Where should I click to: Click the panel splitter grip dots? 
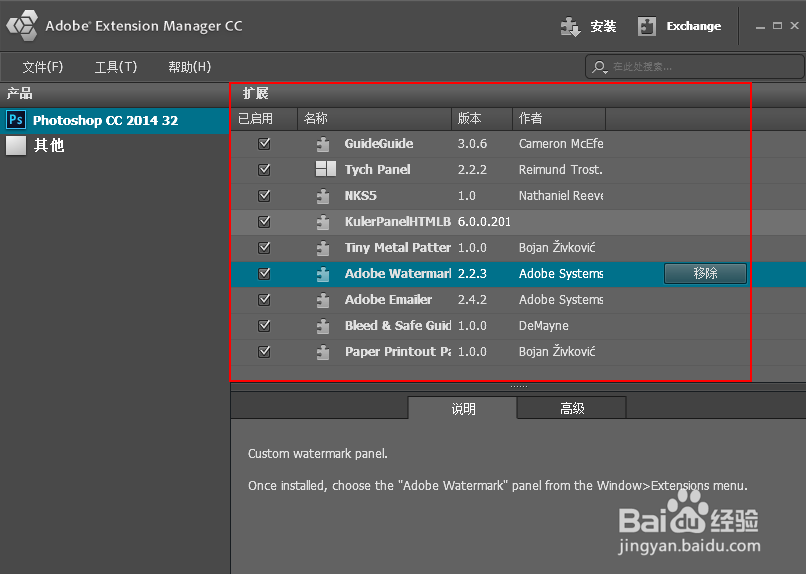(519, 386)
